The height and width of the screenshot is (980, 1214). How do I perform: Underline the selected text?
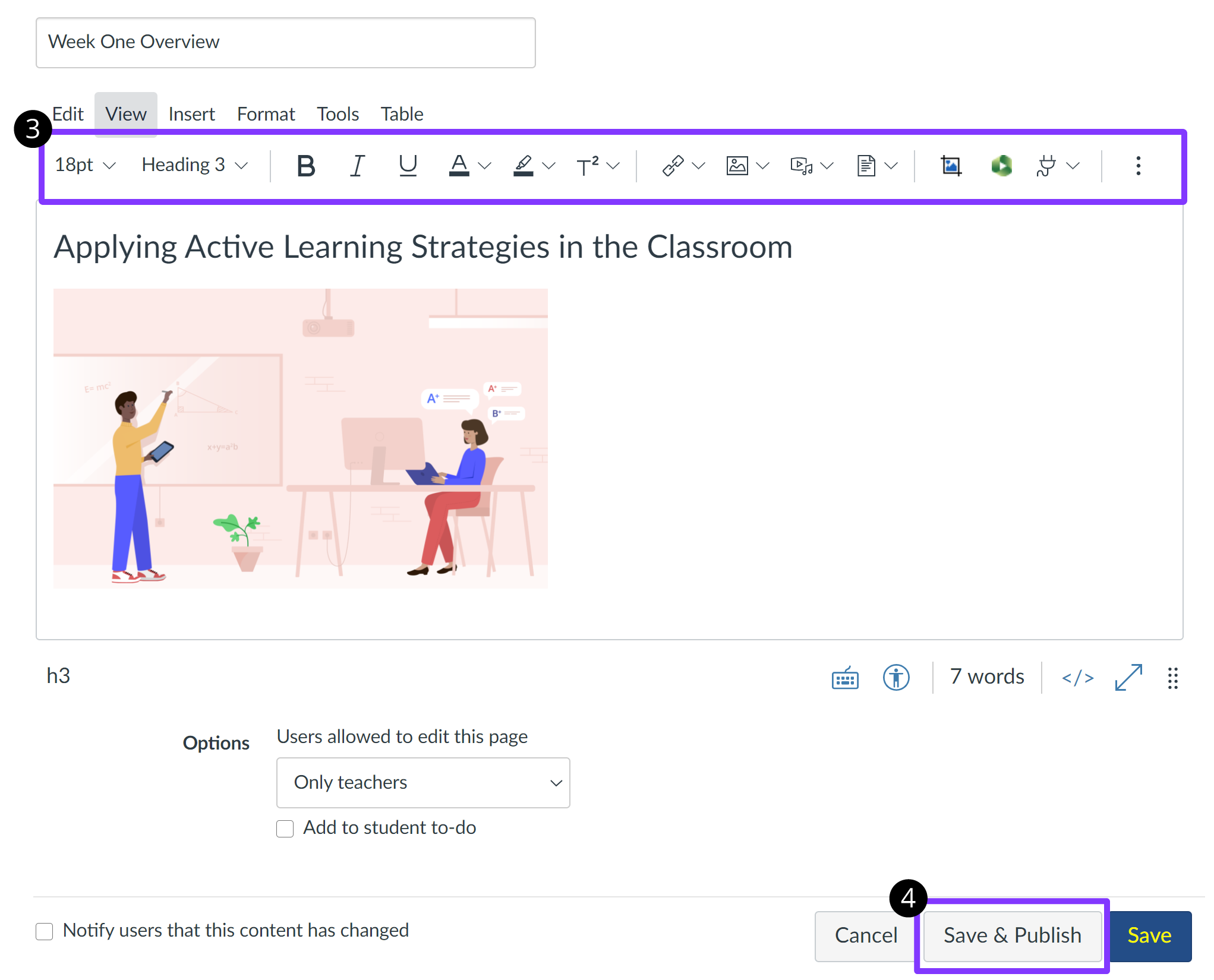coord(408,166)
